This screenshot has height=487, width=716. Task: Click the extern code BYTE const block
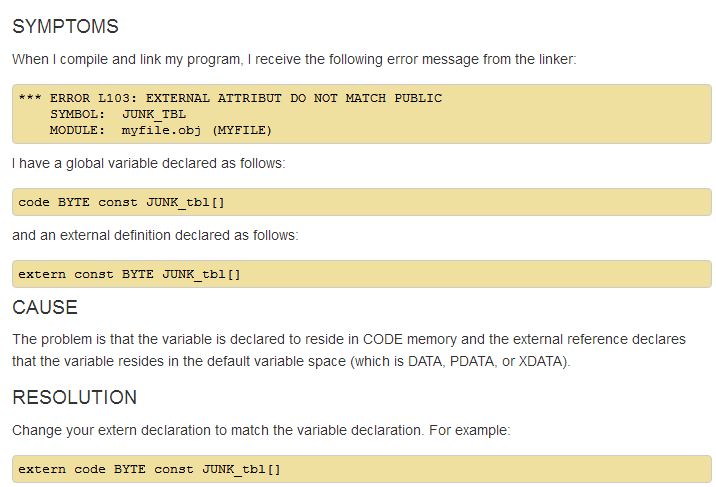pyautogui.click(x=362, y=469)
